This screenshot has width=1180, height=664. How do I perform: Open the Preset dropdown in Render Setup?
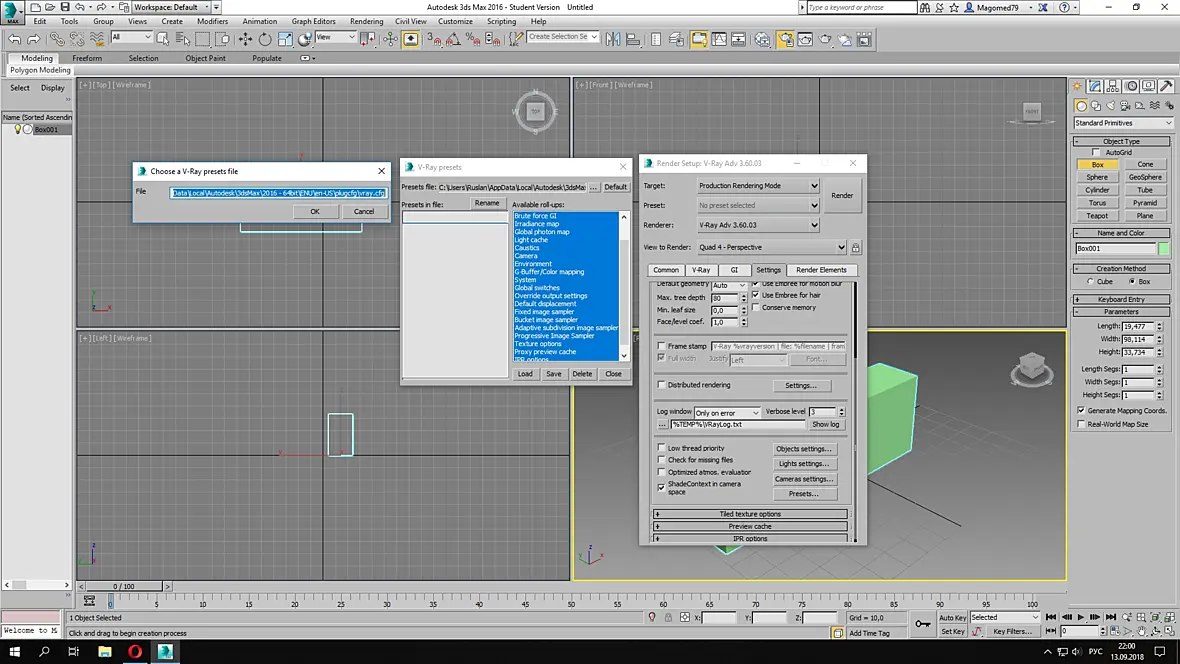pyautogui.click(x=758, y=205)
